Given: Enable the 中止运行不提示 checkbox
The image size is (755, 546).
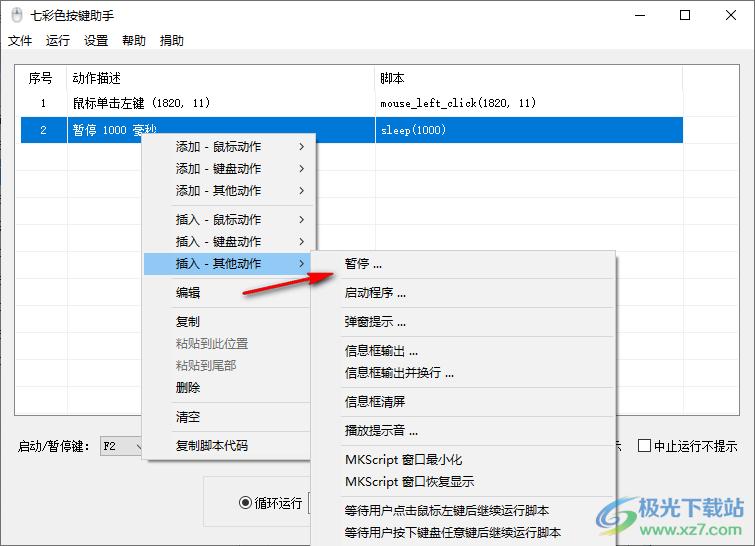Looking at the screenshot, I should [645, 446].
